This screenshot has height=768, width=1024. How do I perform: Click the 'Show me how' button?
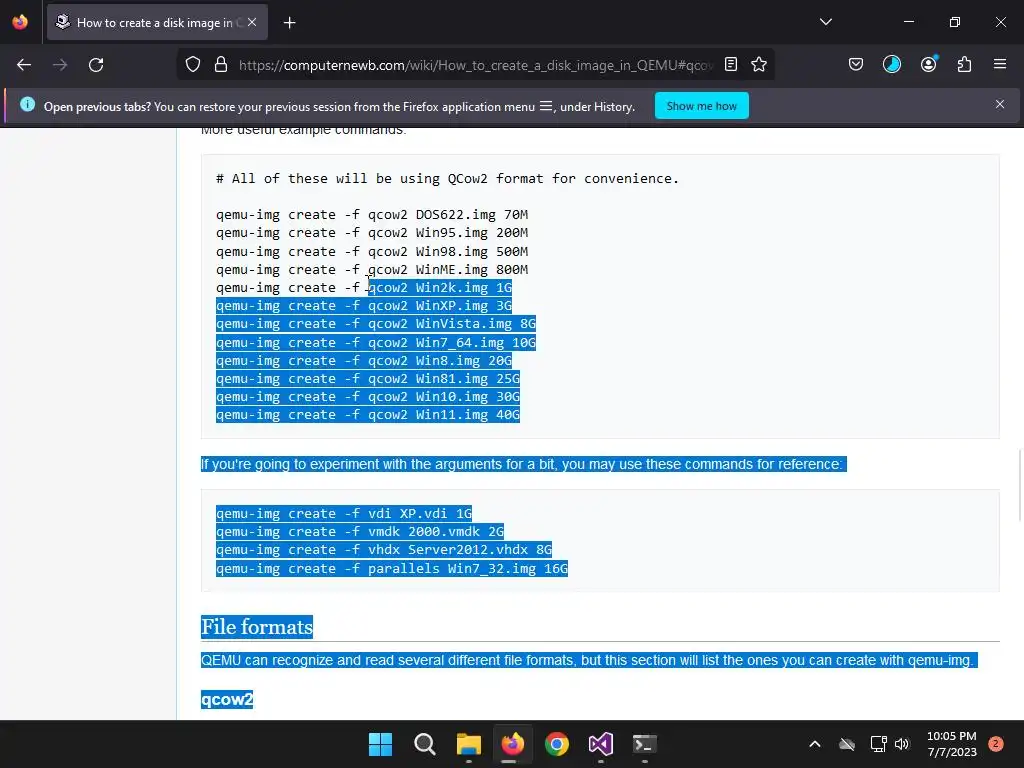click(701, 106)
